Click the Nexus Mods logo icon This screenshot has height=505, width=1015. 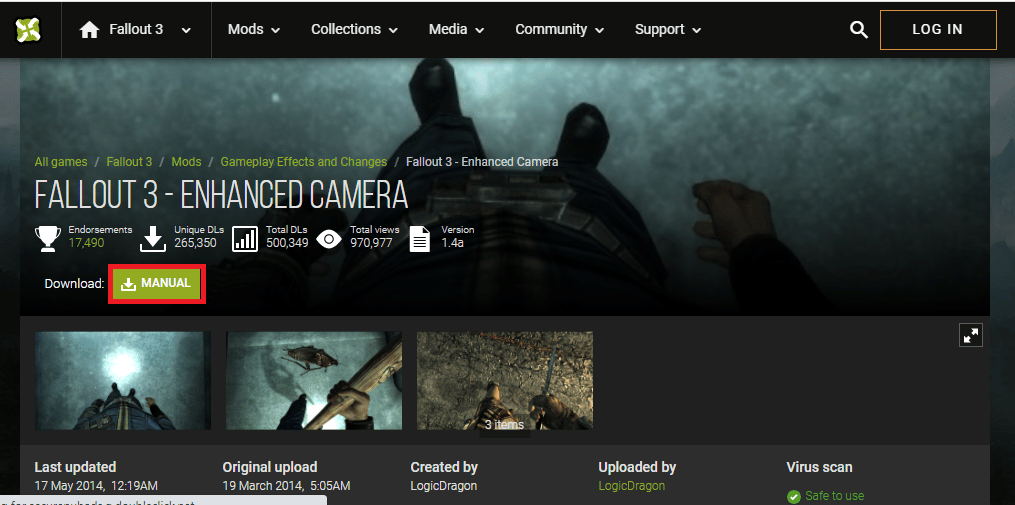[28, 29]
